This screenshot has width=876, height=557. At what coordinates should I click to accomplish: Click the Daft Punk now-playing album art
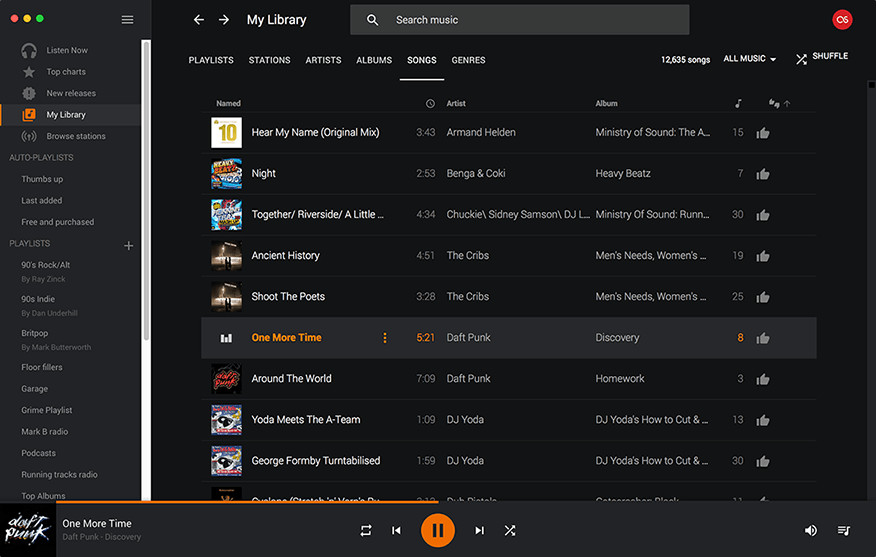tap(28, 530)
